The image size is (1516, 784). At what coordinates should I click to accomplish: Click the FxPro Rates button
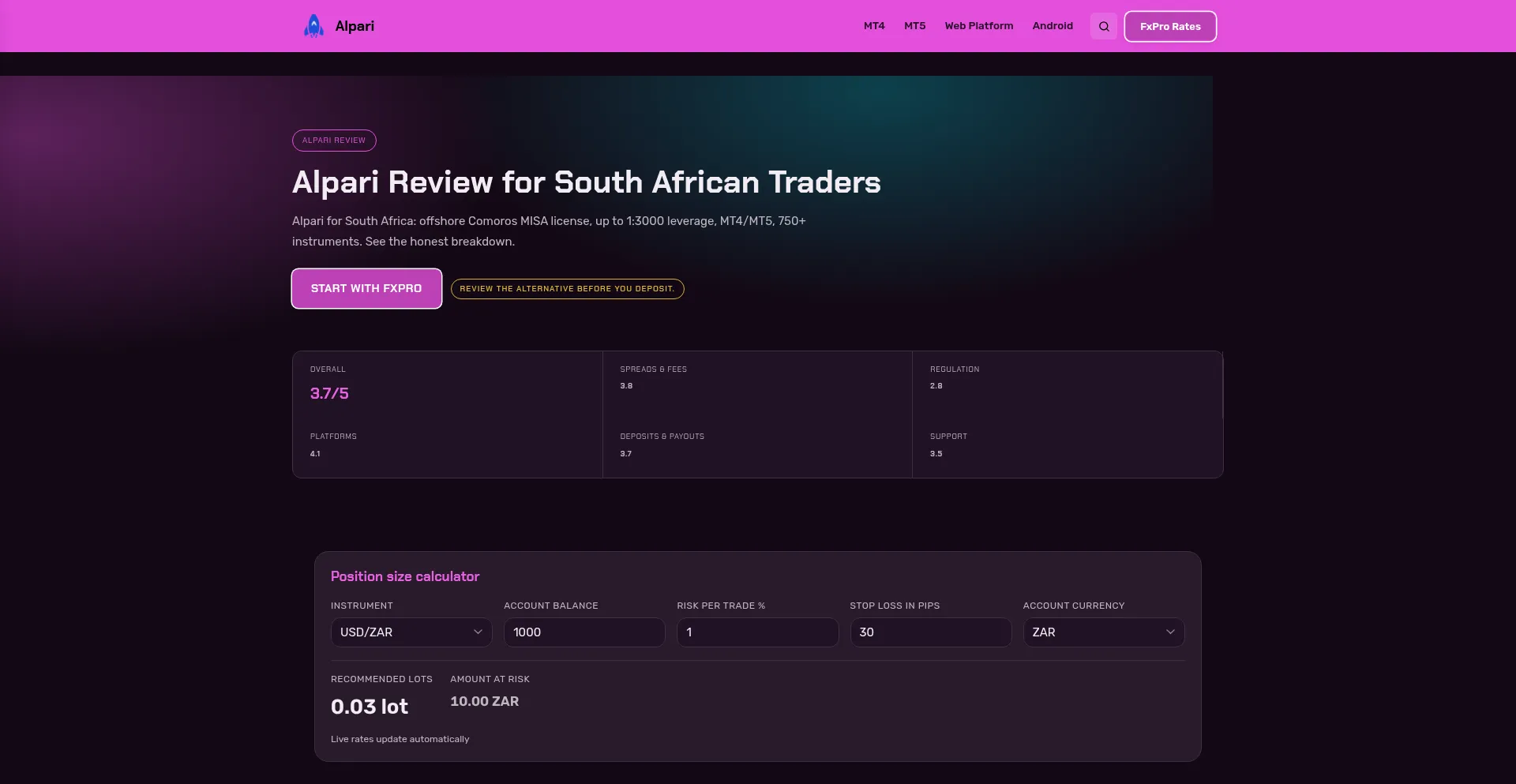tap(1170, 26)
